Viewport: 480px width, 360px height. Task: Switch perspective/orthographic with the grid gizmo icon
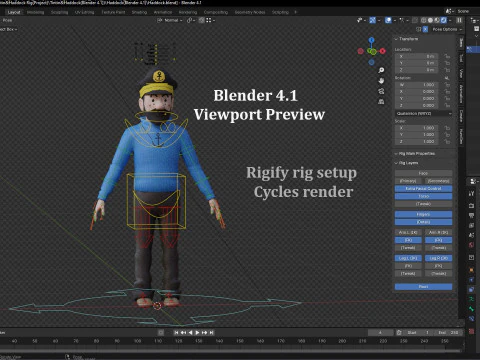click(x=381, y=101)
